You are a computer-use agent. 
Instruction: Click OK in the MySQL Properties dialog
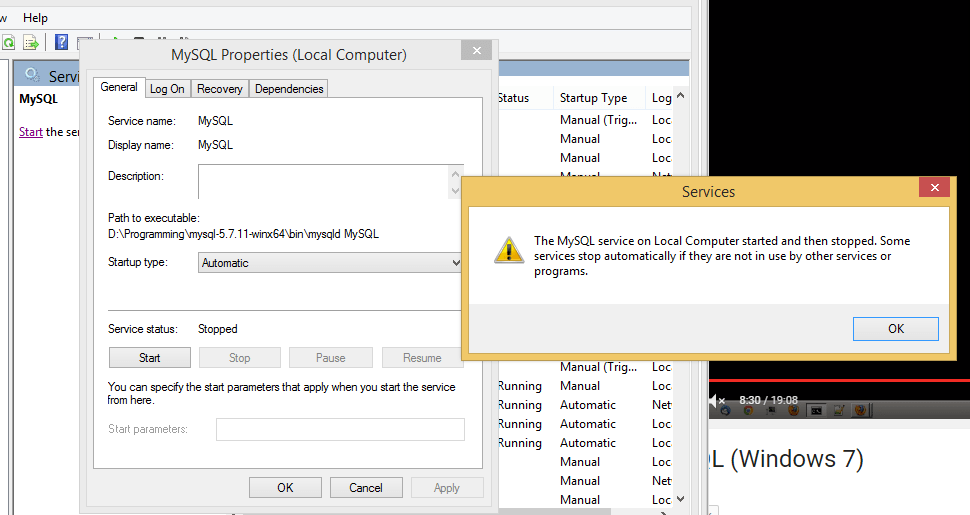[285, 488]
